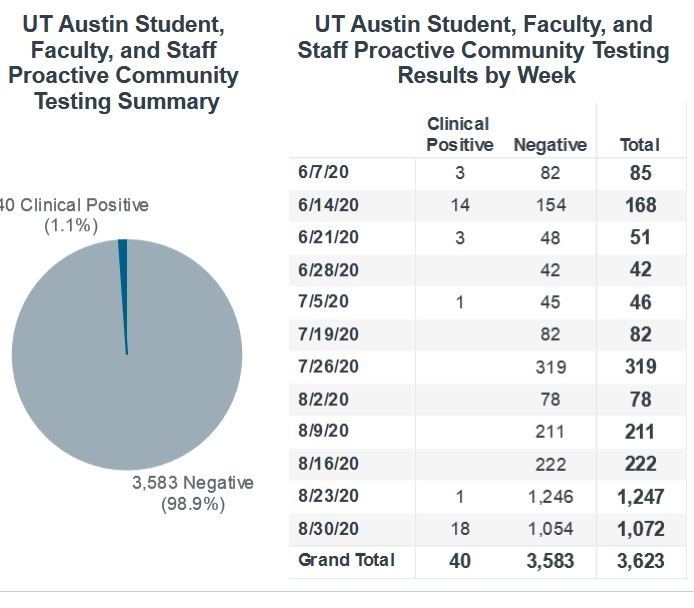Screen dimensions: 694x608
Task: Click the 3,623 grand total value
Action: [x=640, y=561]
